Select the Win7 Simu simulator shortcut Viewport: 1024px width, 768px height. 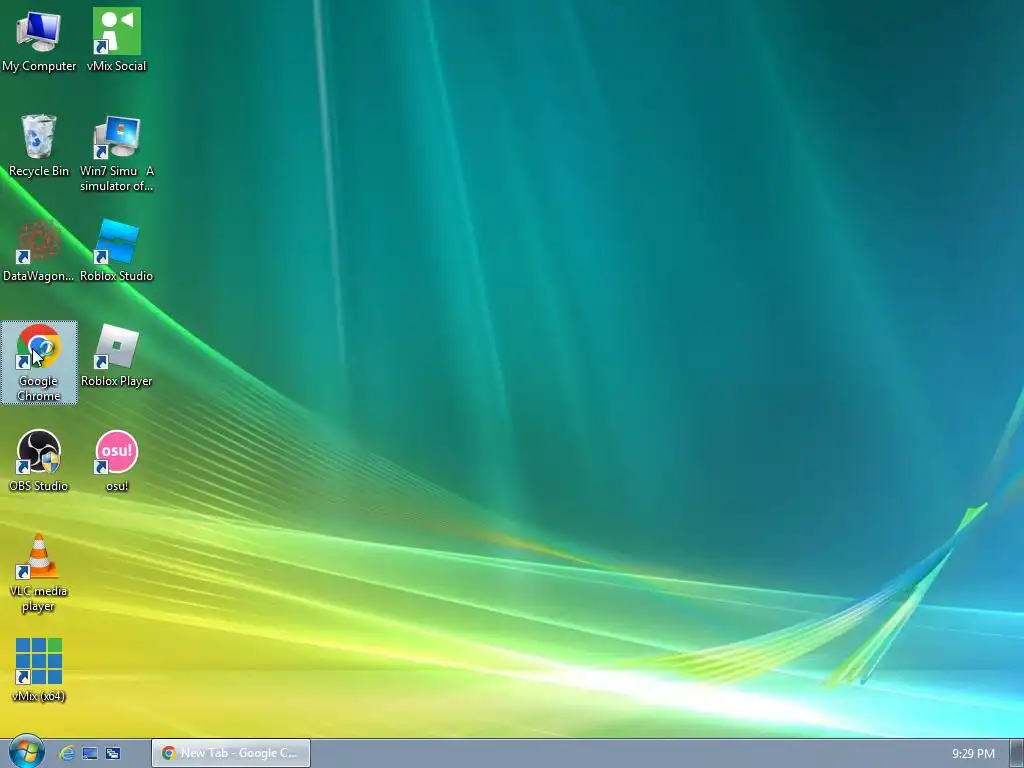(x=116, y=153)
